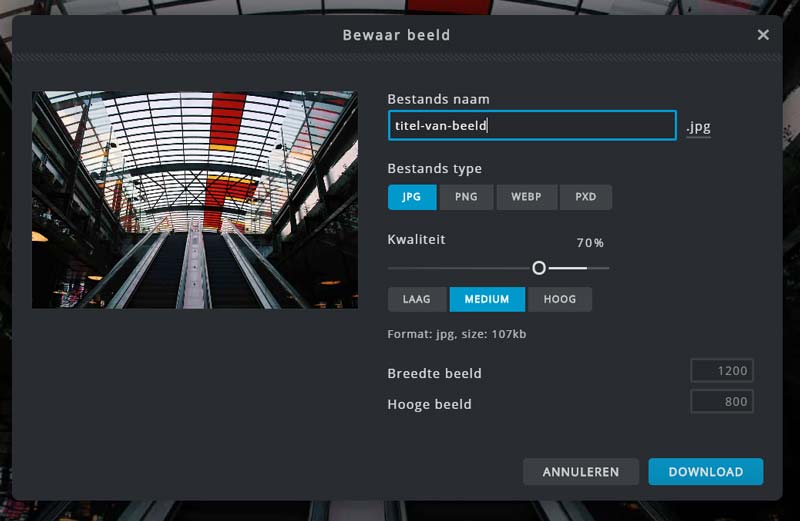800x521 pixels.
Task: Click the 70% quality value
Action: tap(590, 243)
